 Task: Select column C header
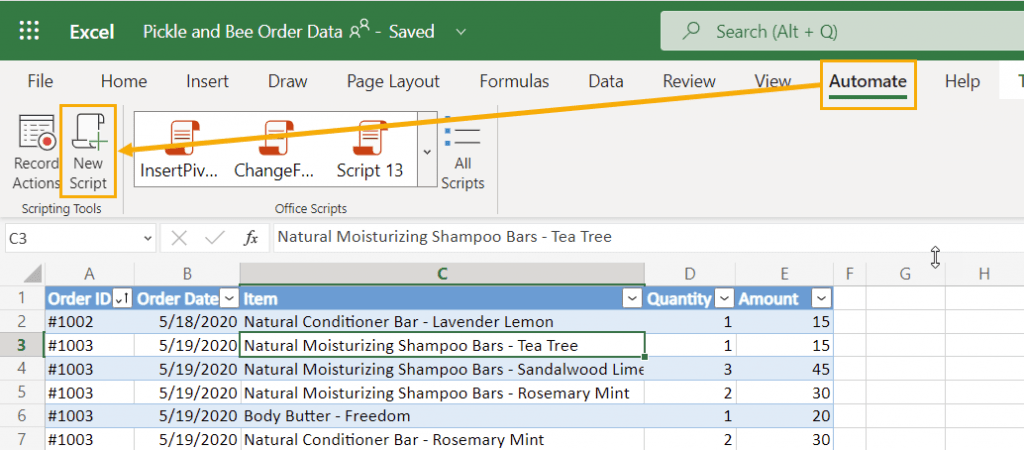click(x=442, y=274)
